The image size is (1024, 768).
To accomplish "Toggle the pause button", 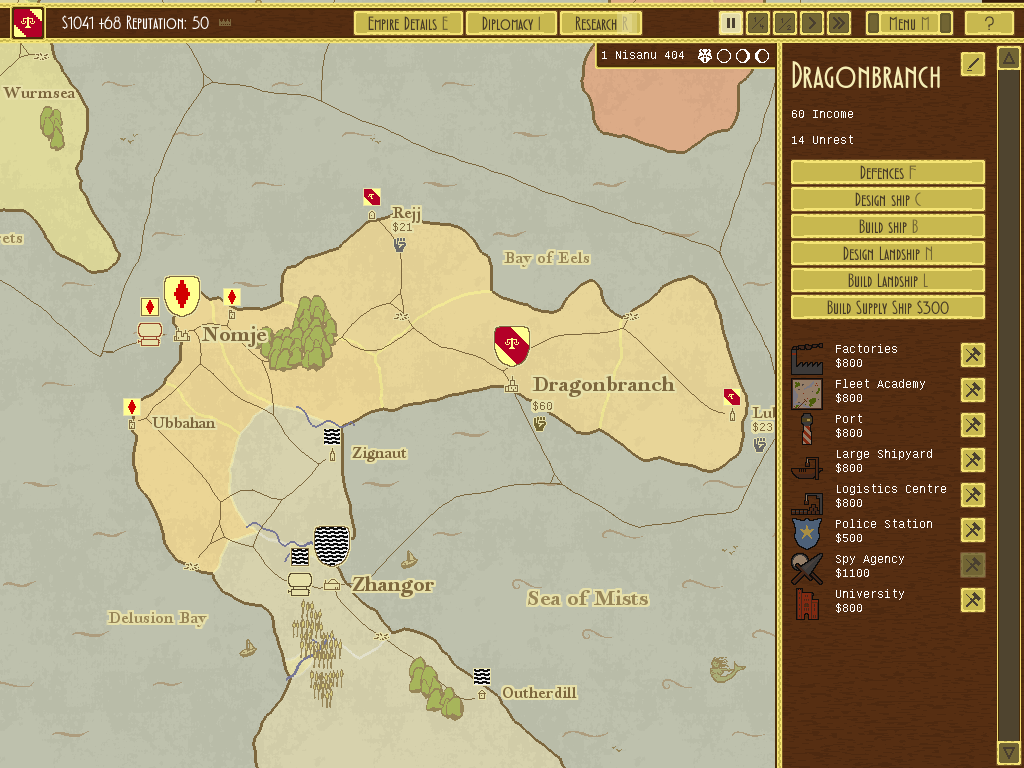I will [x=731, y=23].
